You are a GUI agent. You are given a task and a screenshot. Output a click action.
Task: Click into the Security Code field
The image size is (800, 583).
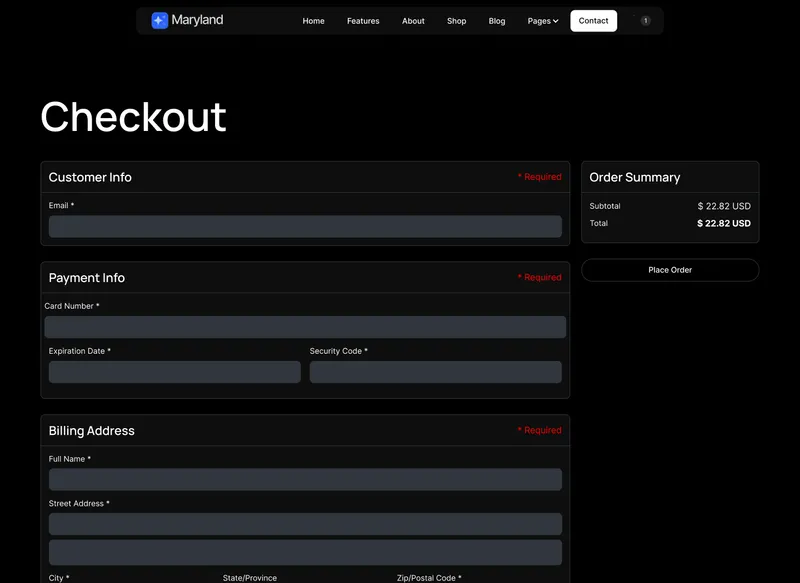[x=435, y=371]
